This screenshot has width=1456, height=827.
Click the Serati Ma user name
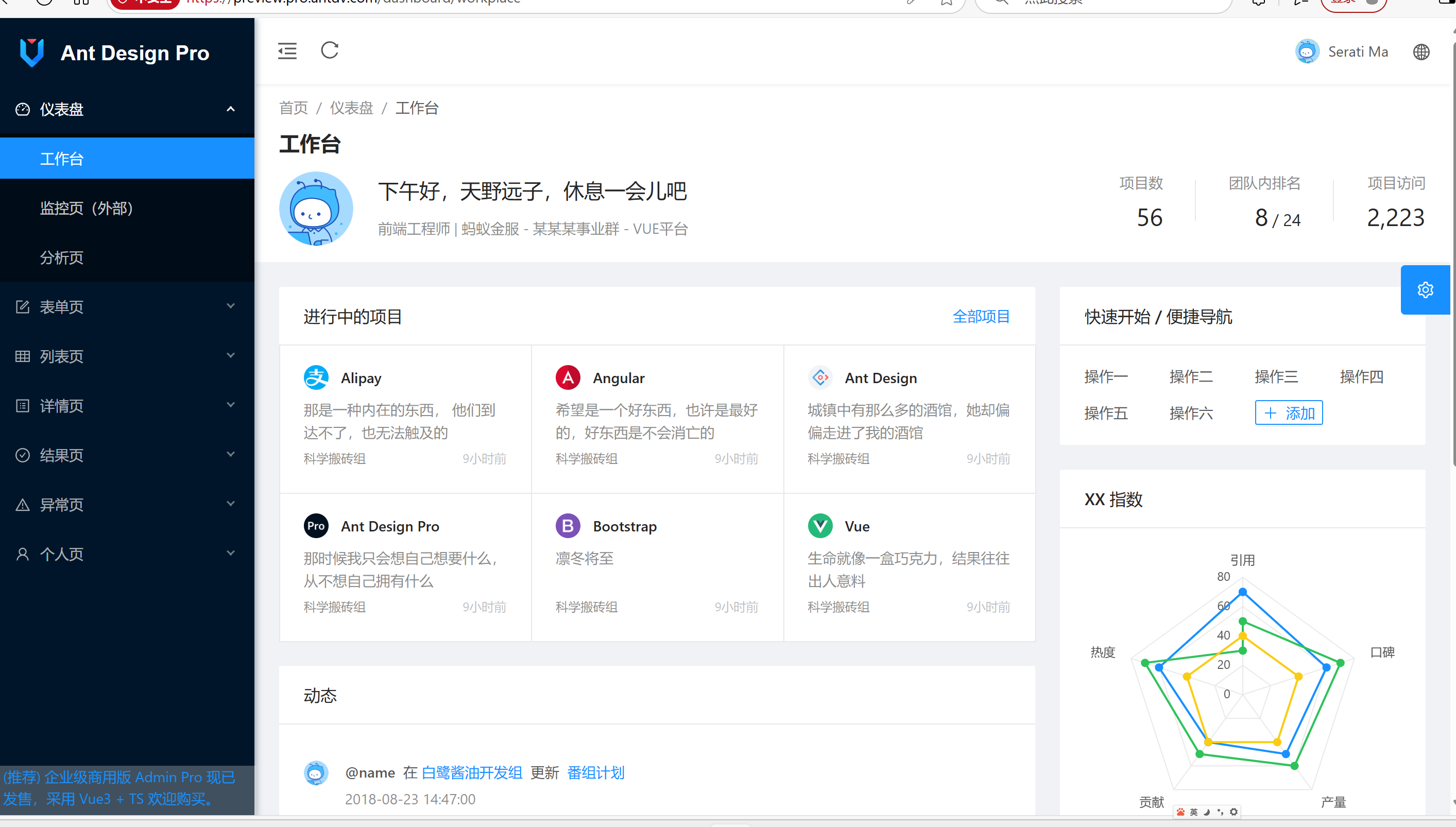point(1358,51)
